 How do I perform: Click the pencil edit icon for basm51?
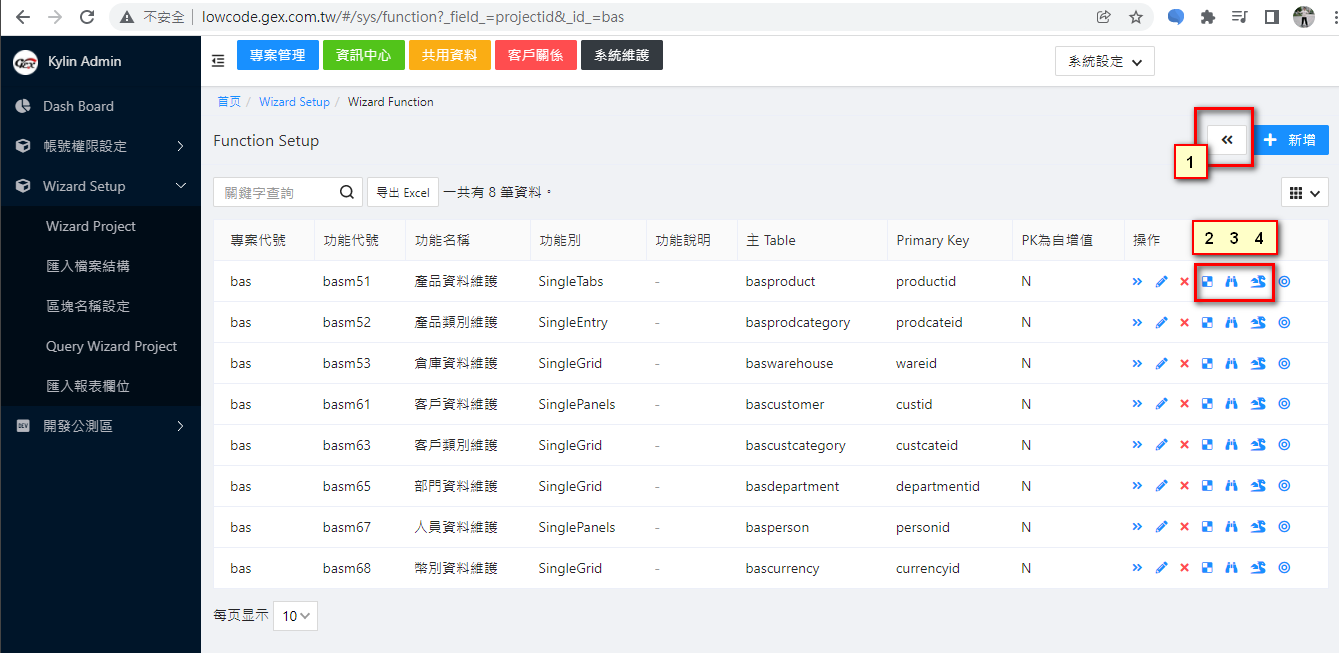[x=1161, y=282]
